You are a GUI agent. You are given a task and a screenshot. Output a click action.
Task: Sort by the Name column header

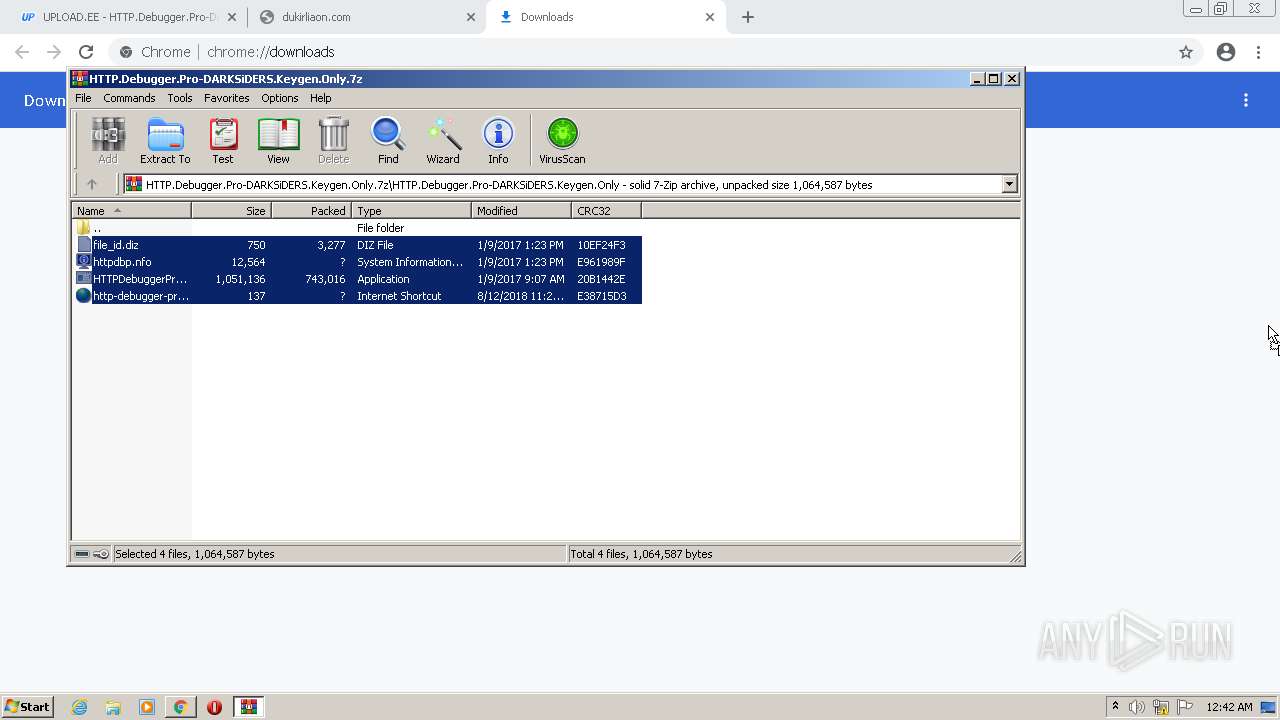(131, 210)
